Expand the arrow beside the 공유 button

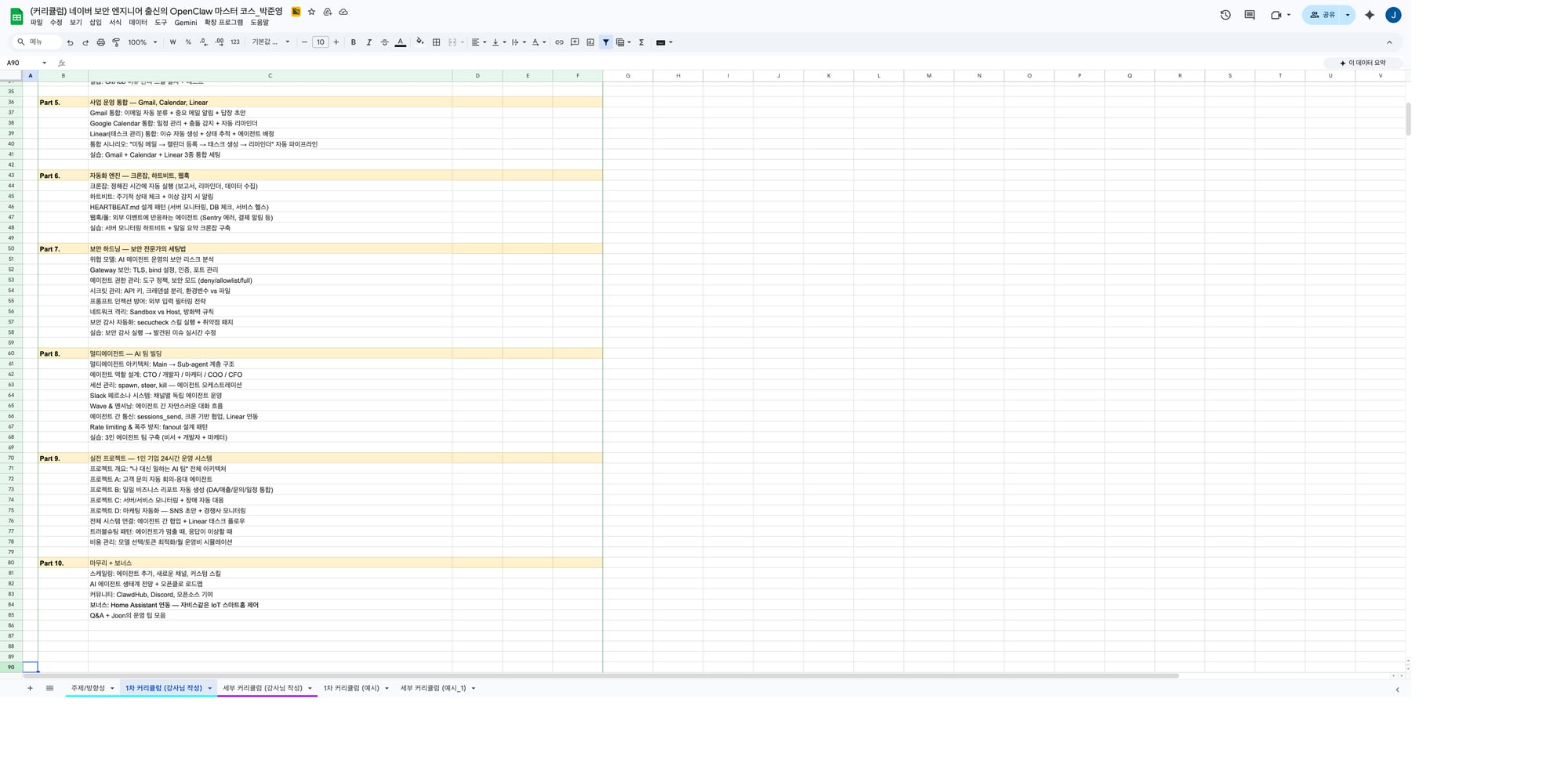(1348, 15)
